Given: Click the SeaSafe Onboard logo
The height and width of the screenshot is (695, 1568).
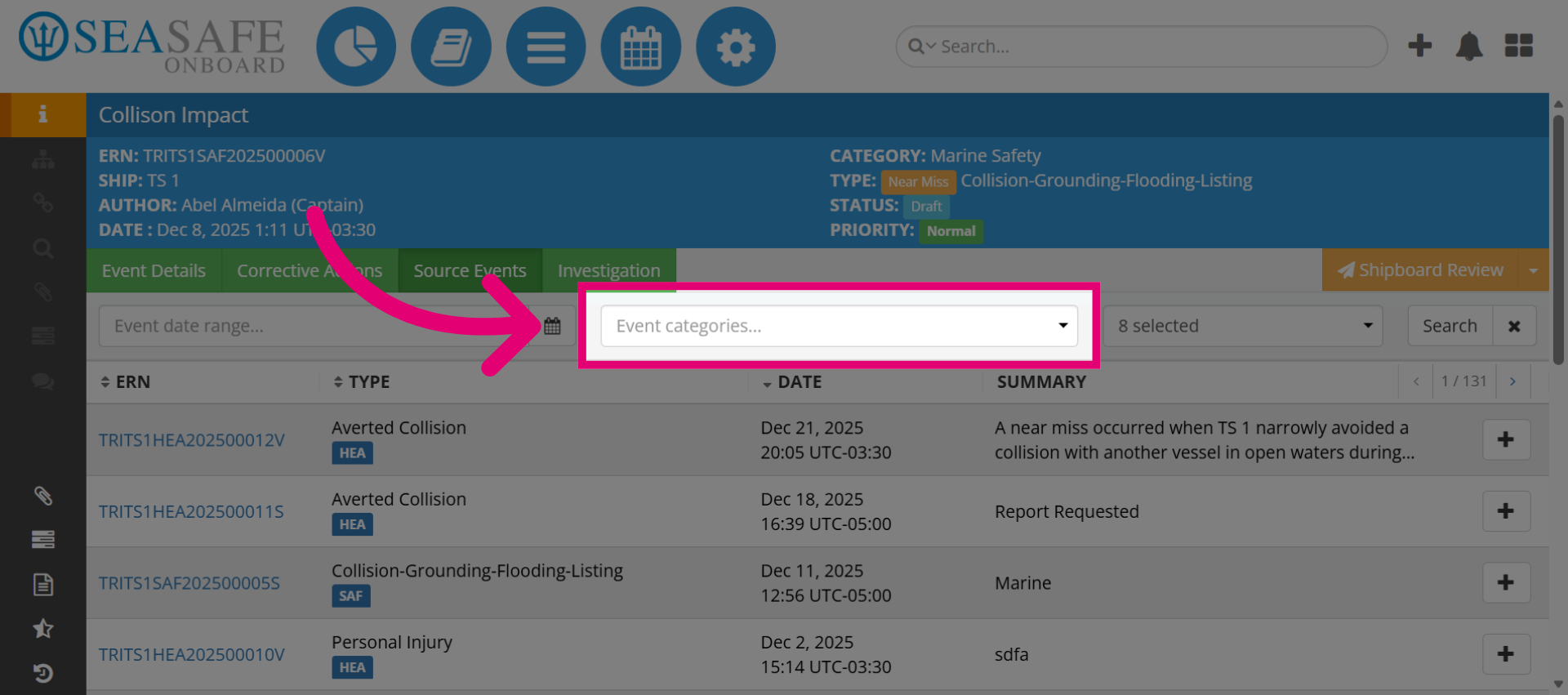Looking at the screenshot, I should pyautogui.click(x=152, y=43).
